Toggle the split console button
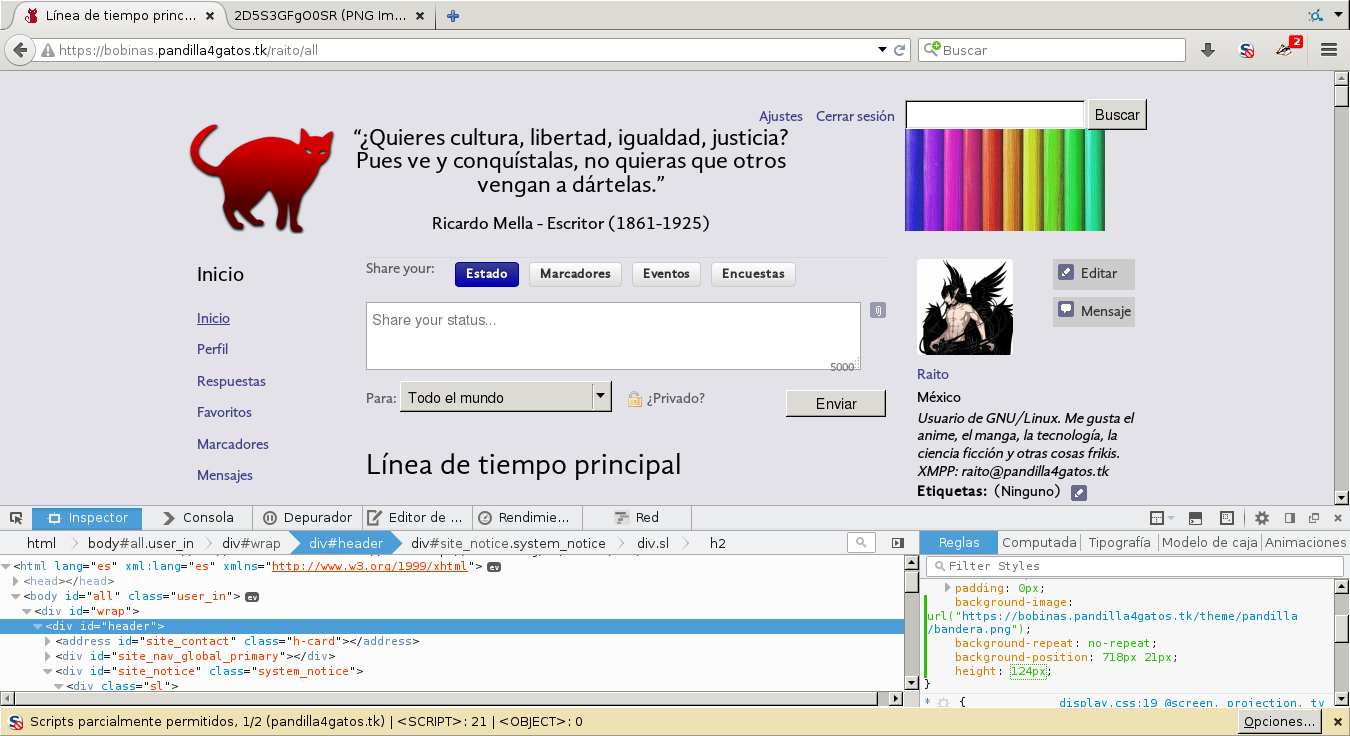Image resolution: width=1350 pixels, height=736 pixels. coord(1195,518)
